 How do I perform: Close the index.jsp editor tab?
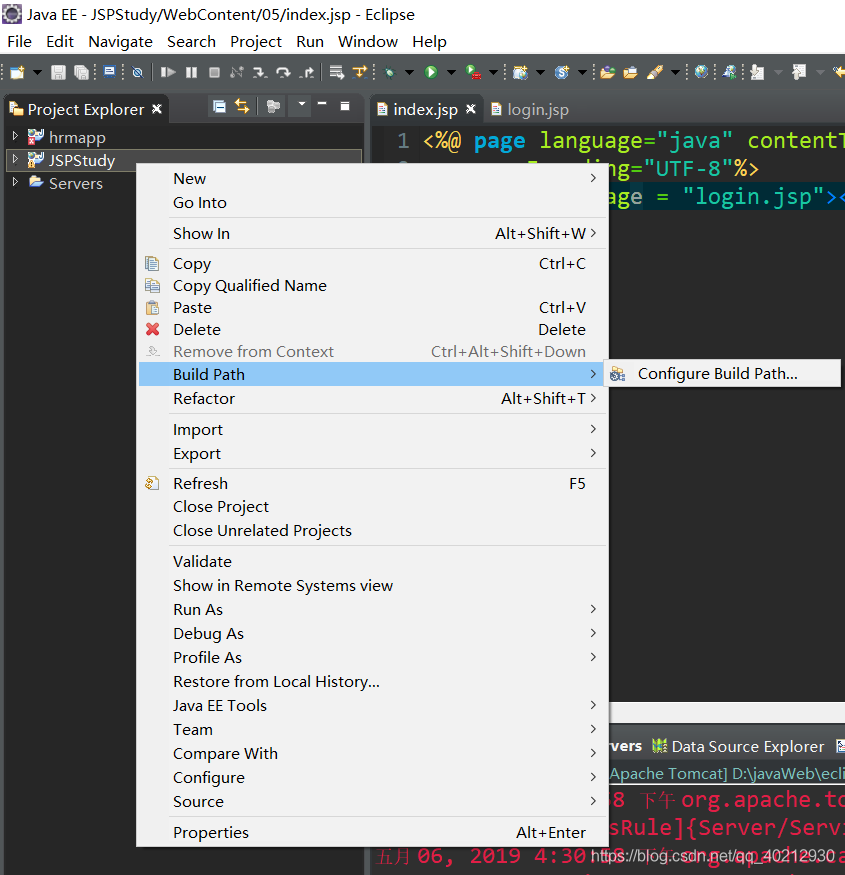[x=471, y=109]
